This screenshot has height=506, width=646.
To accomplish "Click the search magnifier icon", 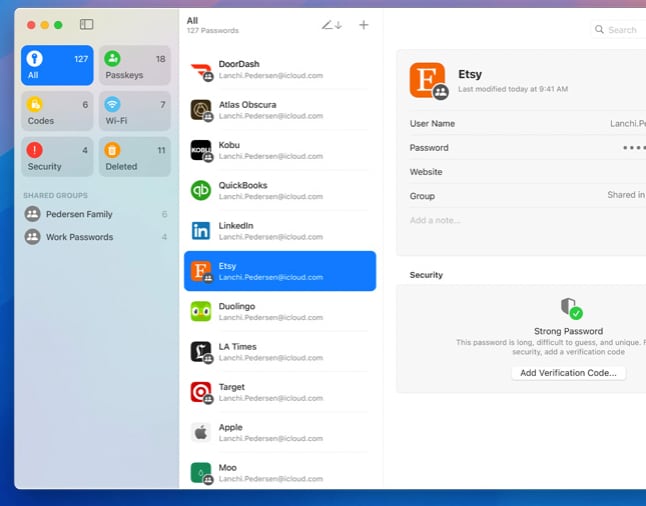I will pos(599,30).
